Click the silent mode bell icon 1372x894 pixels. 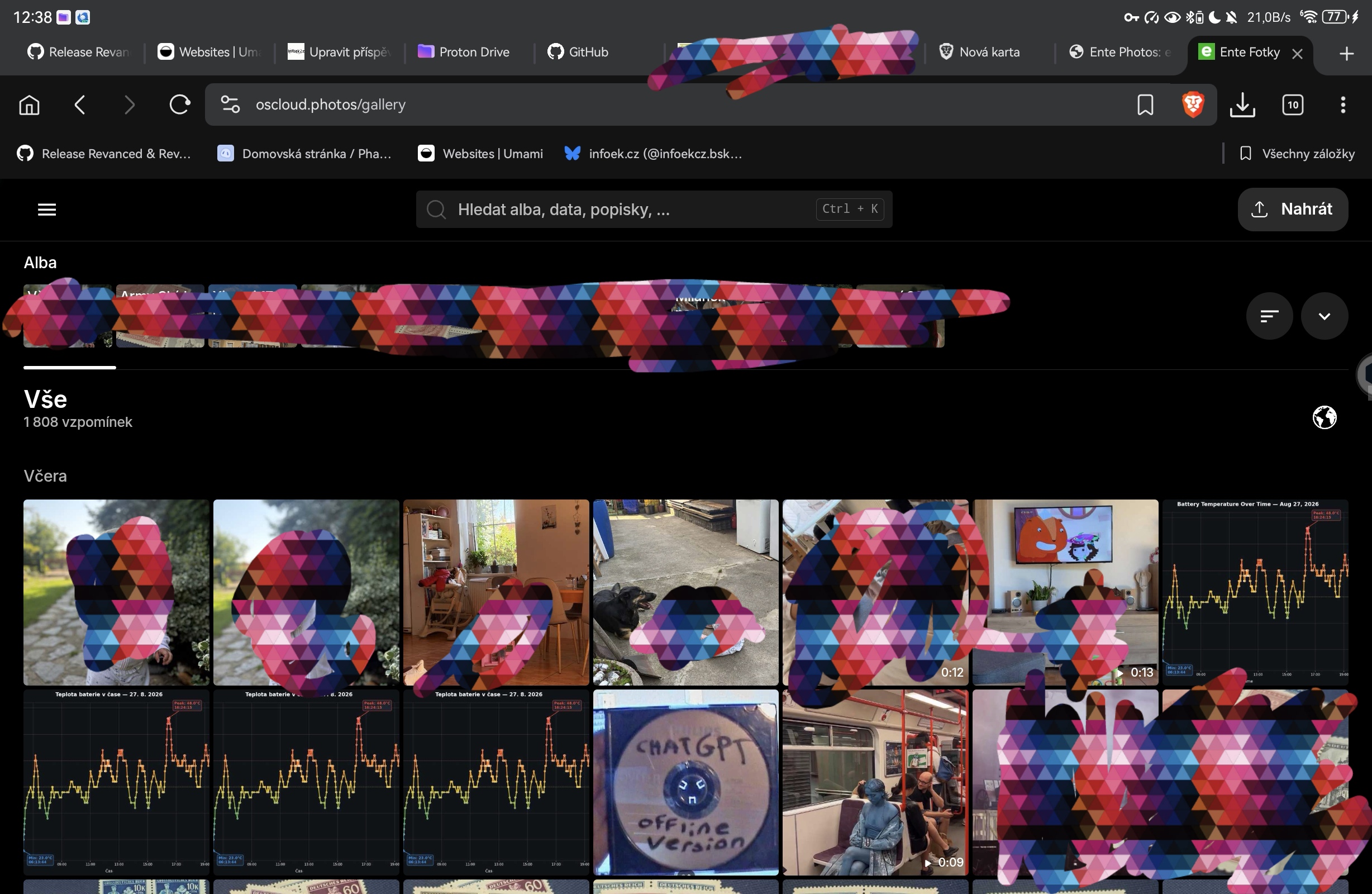coord(1231,17)
